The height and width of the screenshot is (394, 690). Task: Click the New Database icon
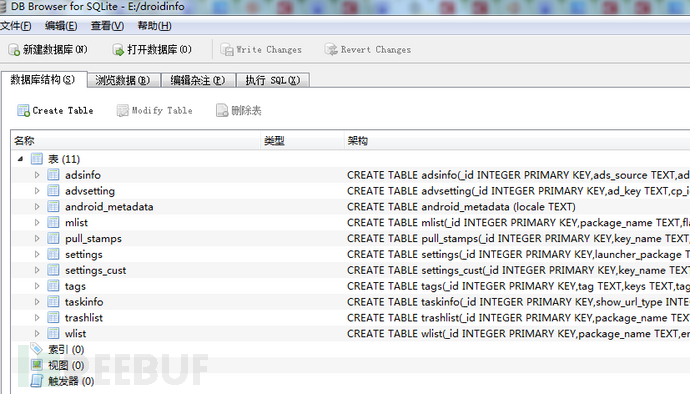(x=14, y=50)
